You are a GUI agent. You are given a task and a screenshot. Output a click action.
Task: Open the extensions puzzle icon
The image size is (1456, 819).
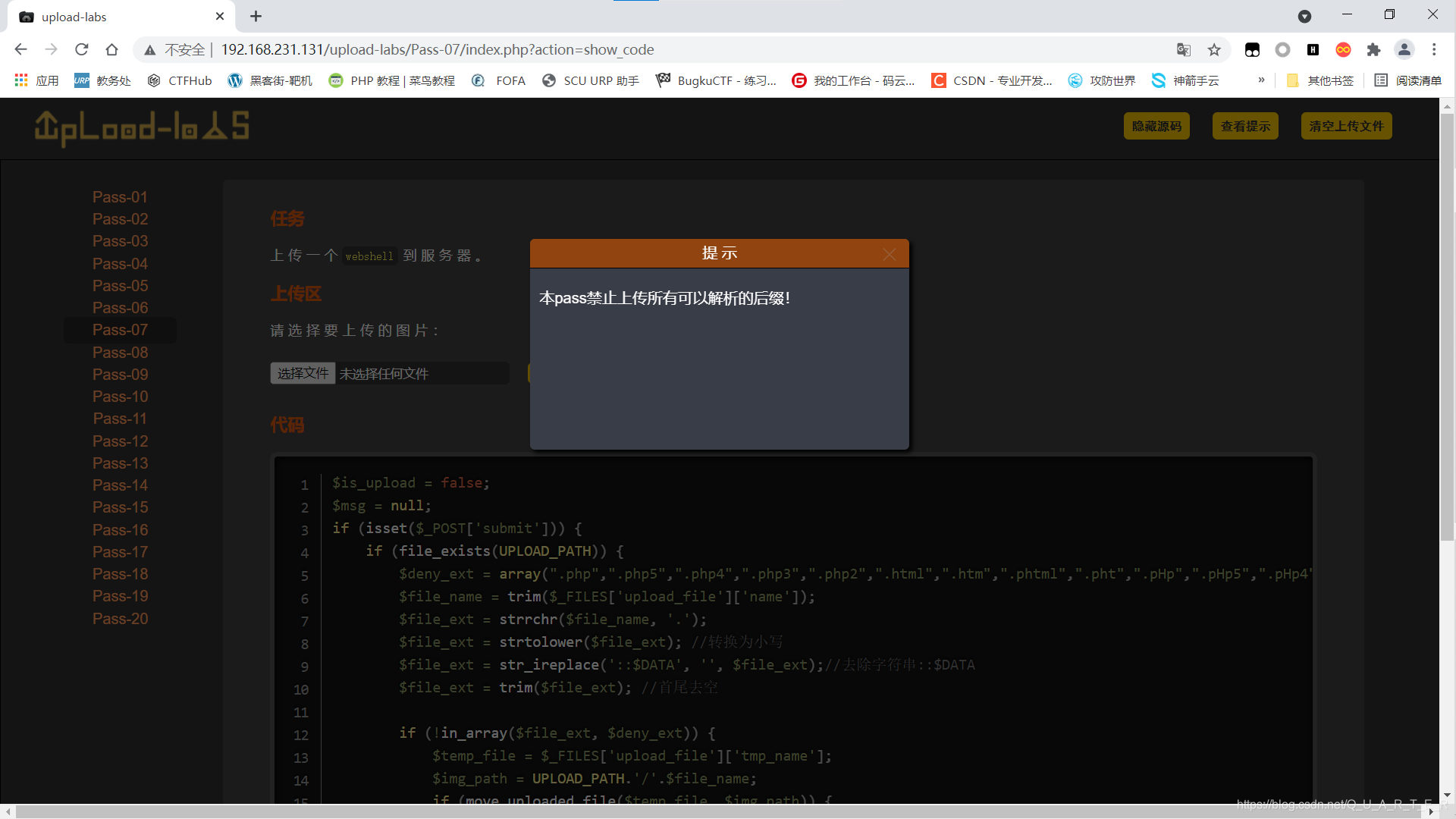click(1373, 49)
